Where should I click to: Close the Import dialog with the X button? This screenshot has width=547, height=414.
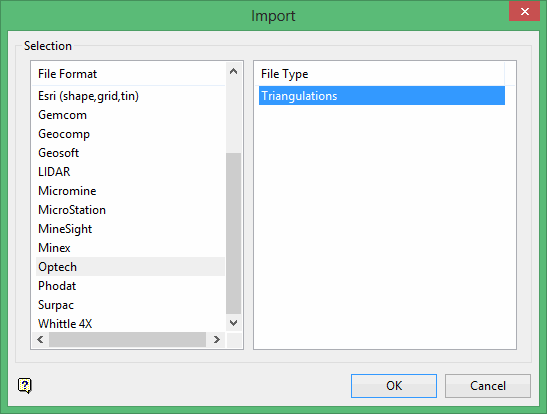pos(524,12)
